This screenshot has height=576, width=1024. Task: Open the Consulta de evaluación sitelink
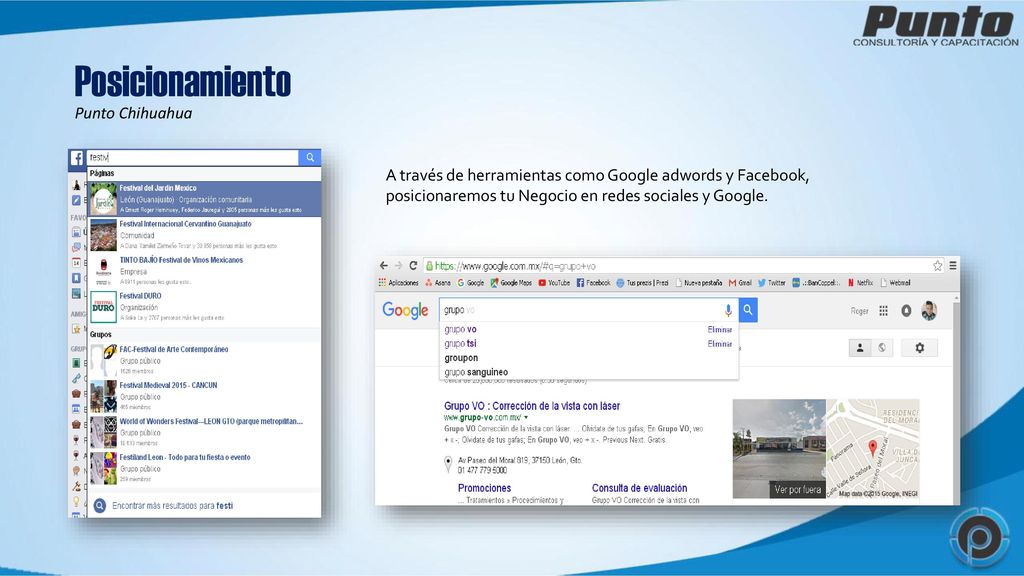(x=639, y=488)
